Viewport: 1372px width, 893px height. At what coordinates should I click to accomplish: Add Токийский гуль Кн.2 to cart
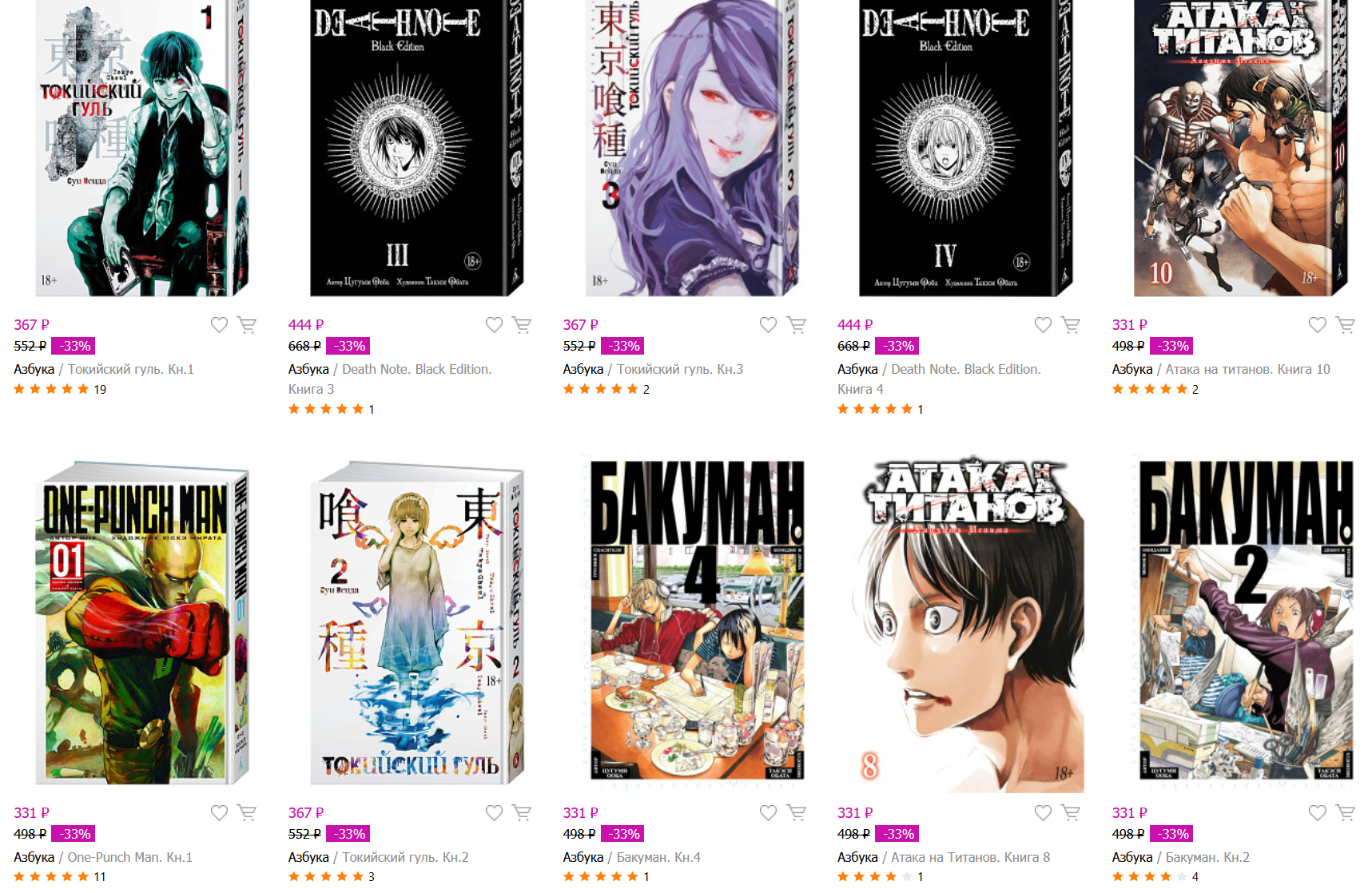pos(522,813)
